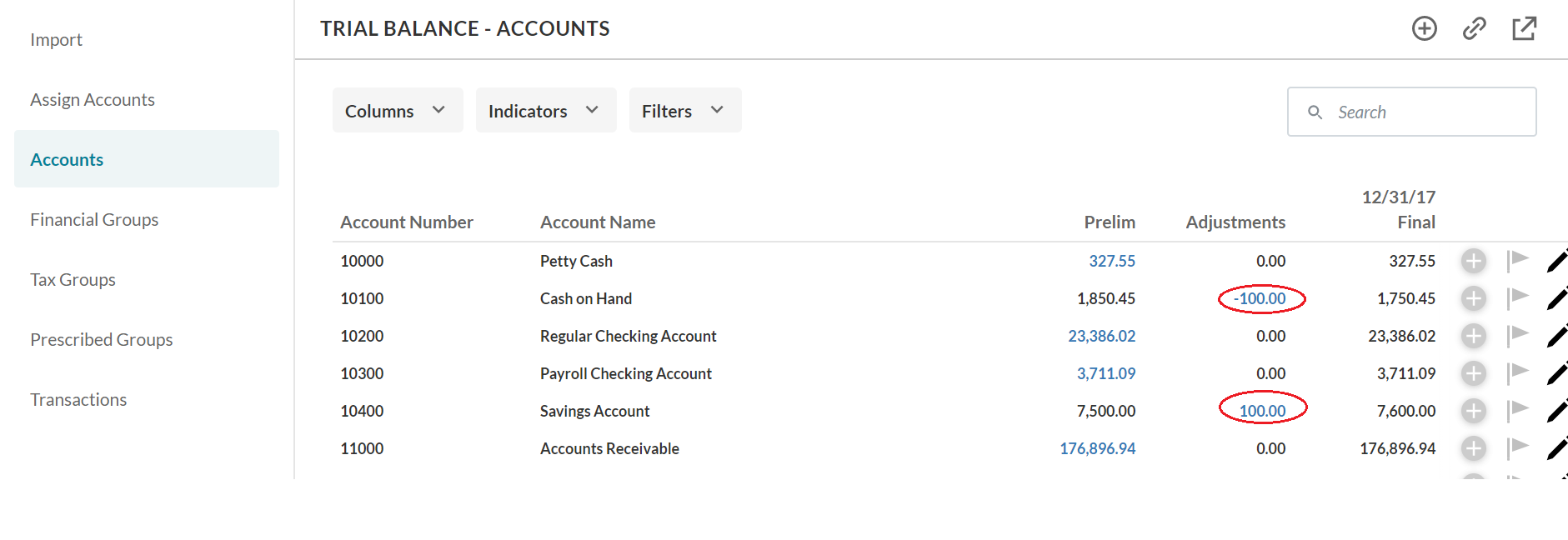Click the pencil icon for Regular Checking Account
Image resolution: width=1568 pixels, height=540 pixels.
1557,336
